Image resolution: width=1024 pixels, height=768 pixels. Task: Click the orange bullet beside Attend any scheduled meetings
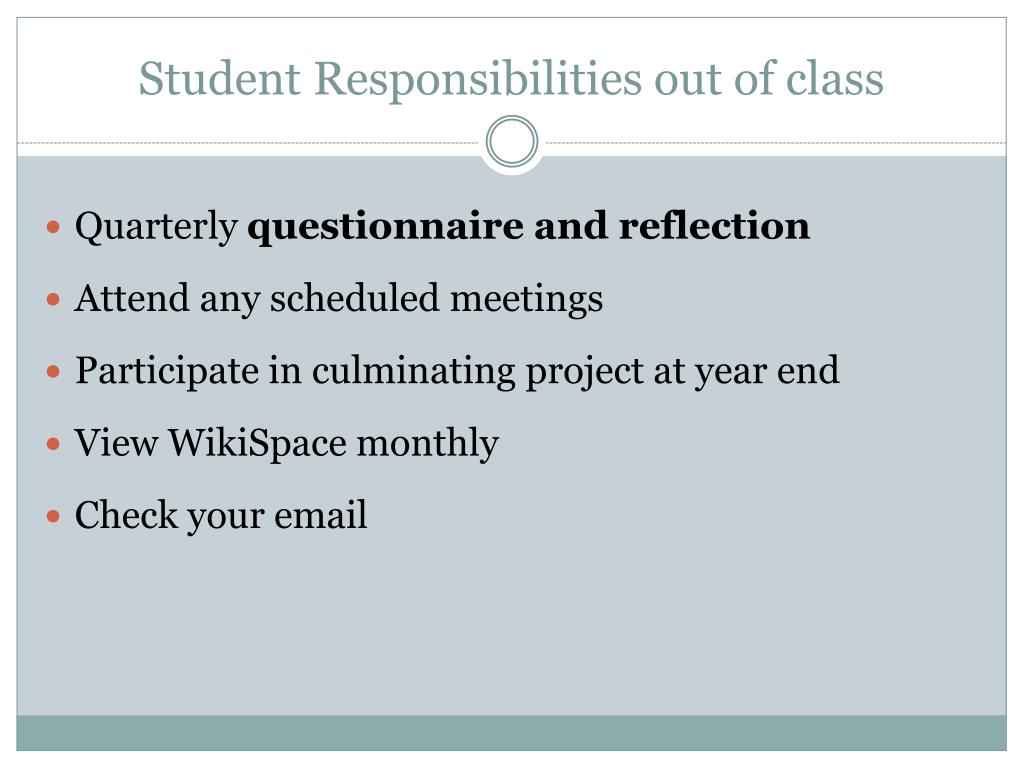coord(54,300)
